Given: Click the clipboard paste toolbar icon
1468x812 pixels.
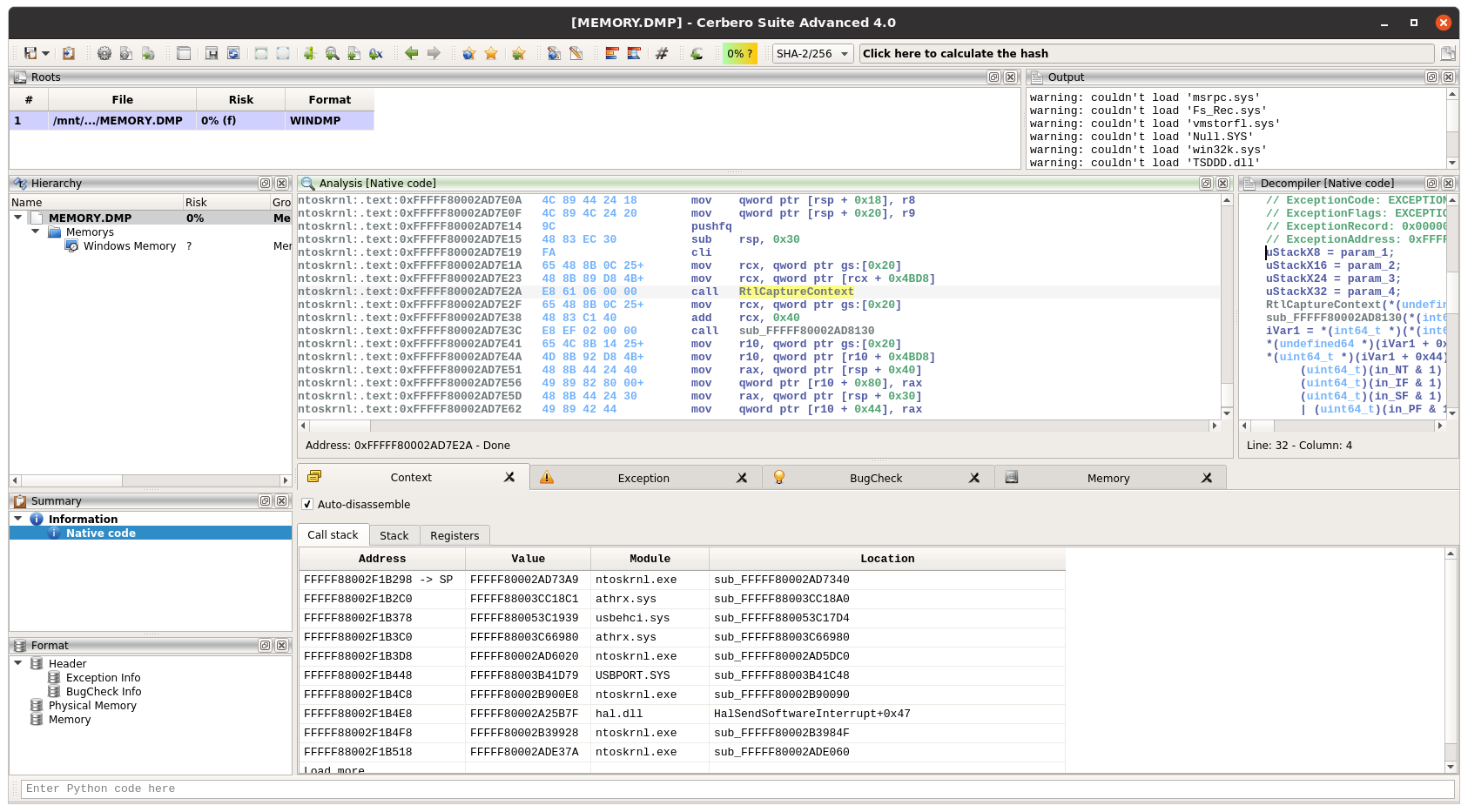Looking at the screenshot, I should (x=69, y=53).
